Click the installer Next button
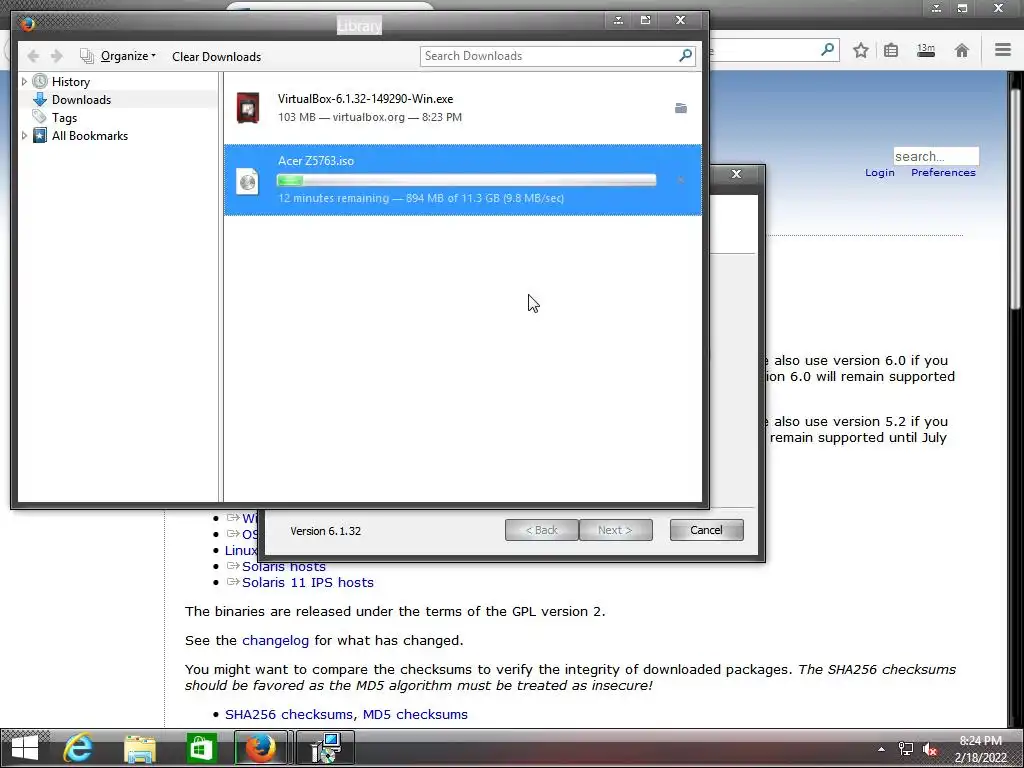 (615, 530)
